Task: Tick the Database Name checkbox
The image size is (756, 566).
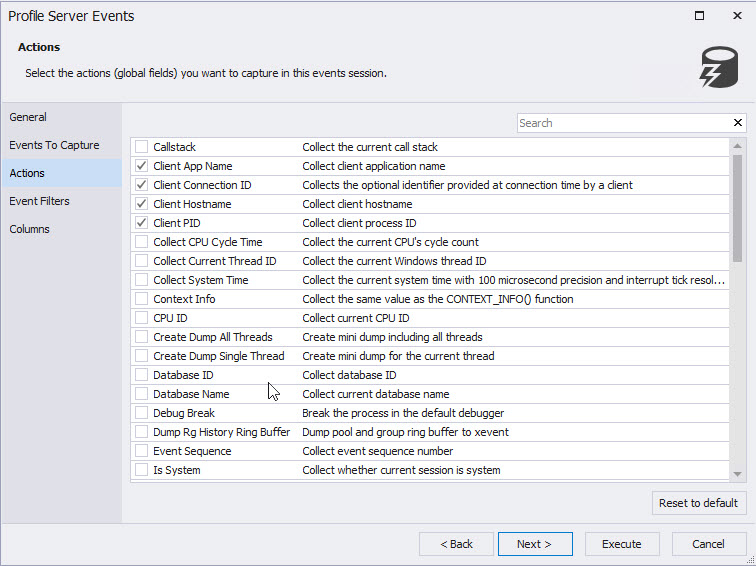Action: click(141, 394)
